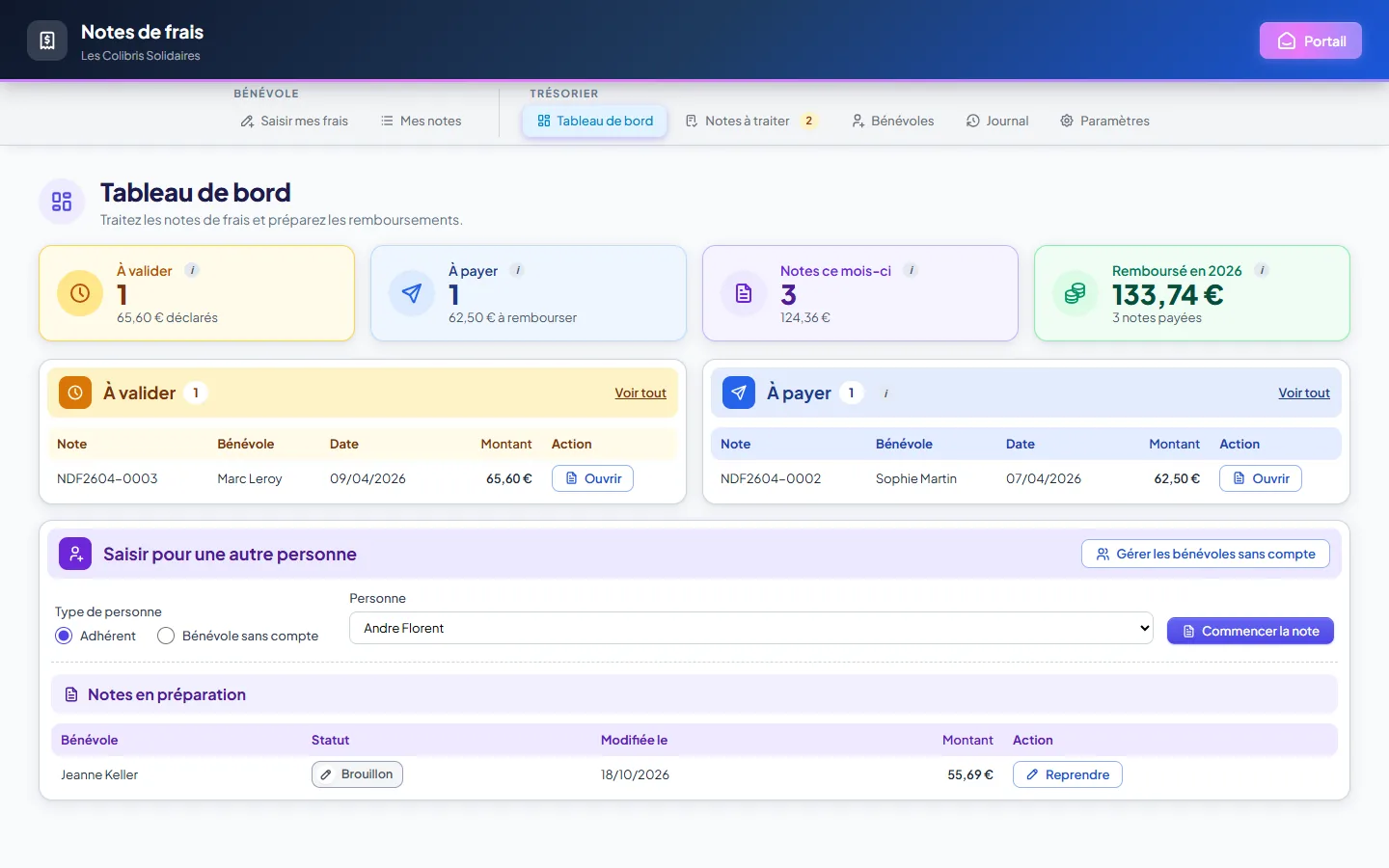Click Voir tout in the À valider panel
This screenshot has height=868, width=1389.
tap(640, 393)
